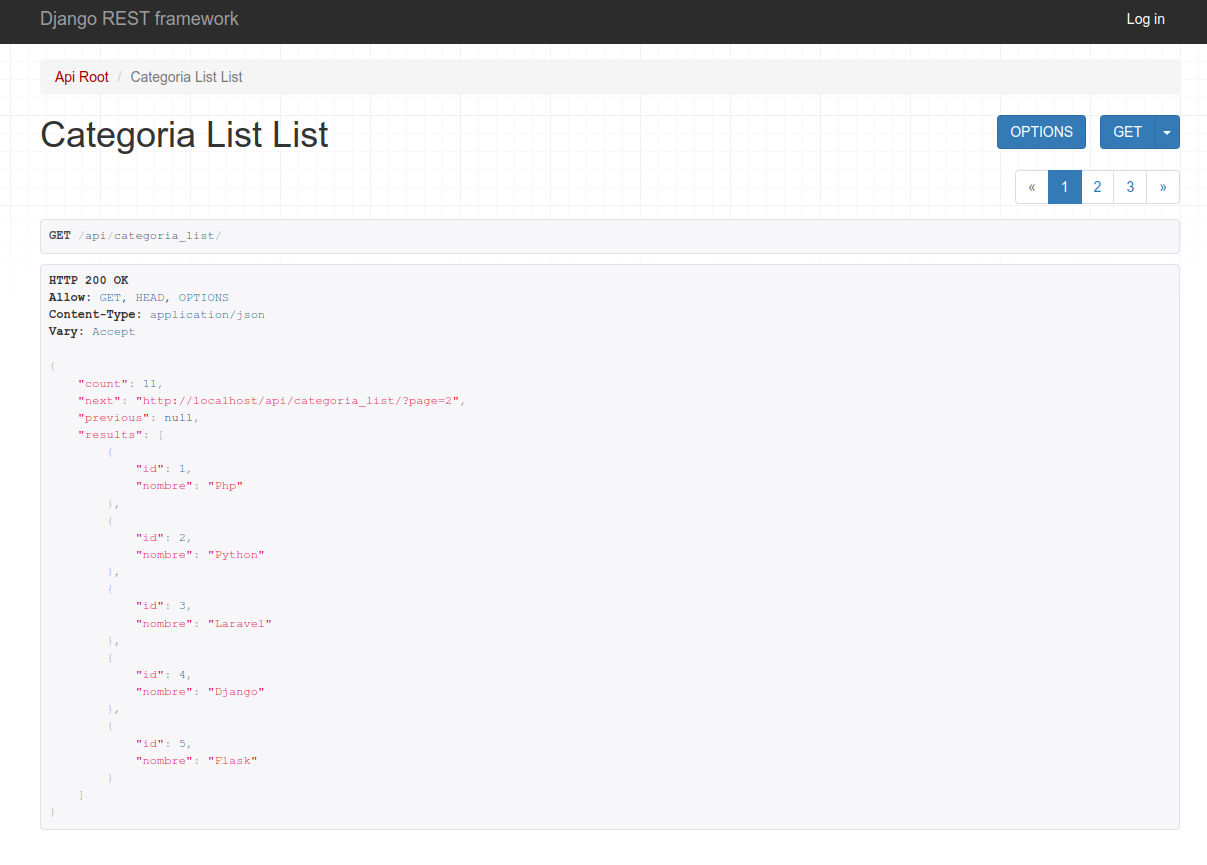The height and width of the screenshot is (865, 1207).
Task: Click the GET /api/categoria_list/ request line
Action: 135,236
